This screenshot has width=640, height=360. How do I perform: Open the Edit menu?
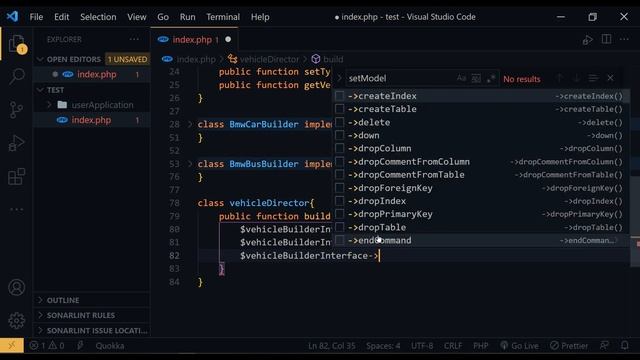click(x=62, y=17)
